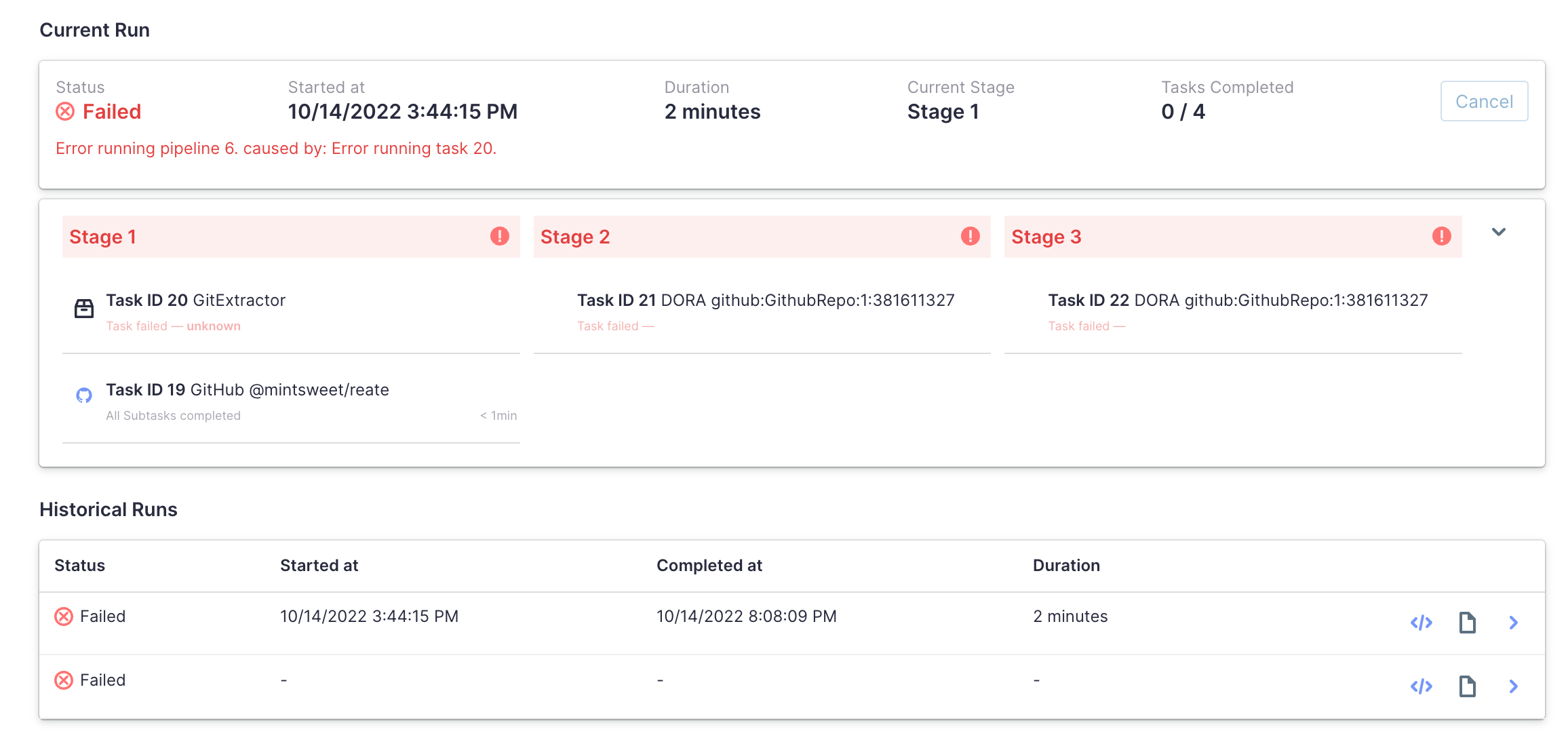This screenshot has width=1568, height=742.
Task: Select the Stage 1 header
Action: 271,237
